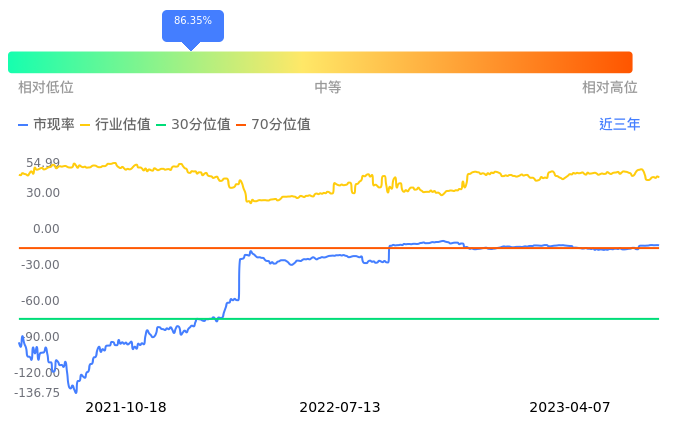Screen dimensions: 686x442
Task: Select the 2022-07-13 date axis label
Action: [340, 408]
